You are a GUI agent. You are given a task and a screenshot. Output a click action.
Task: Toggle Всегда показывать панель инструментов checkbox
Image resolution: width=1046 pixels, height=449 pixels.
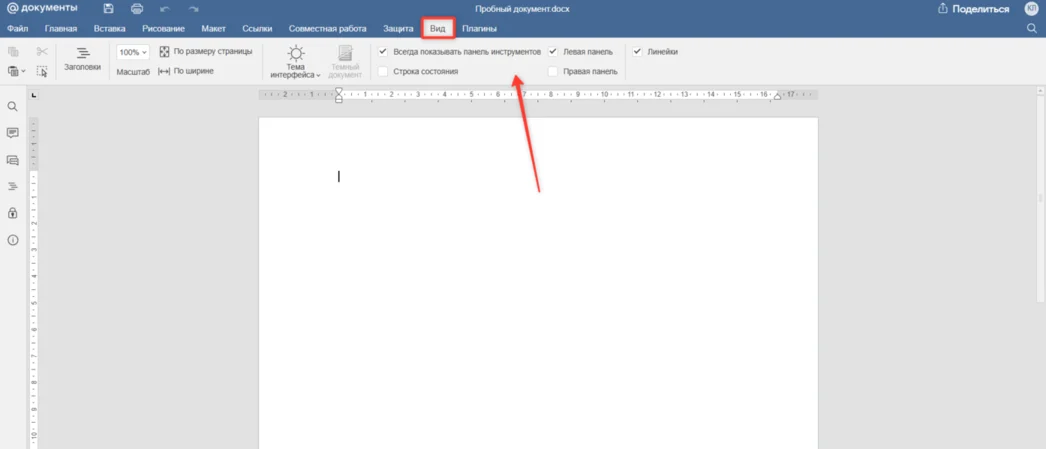(x=383, y=51)
